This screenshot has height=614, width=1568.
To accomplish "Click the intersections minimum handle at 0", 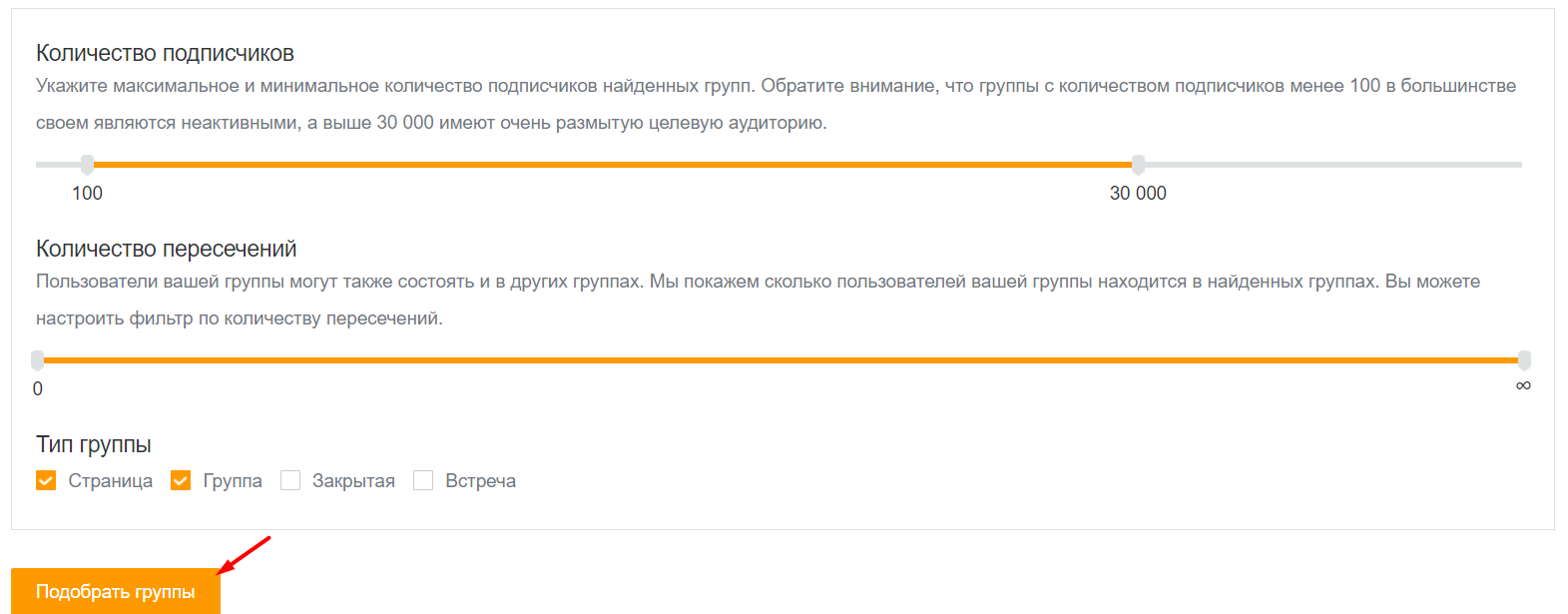I will click(38, 360).
